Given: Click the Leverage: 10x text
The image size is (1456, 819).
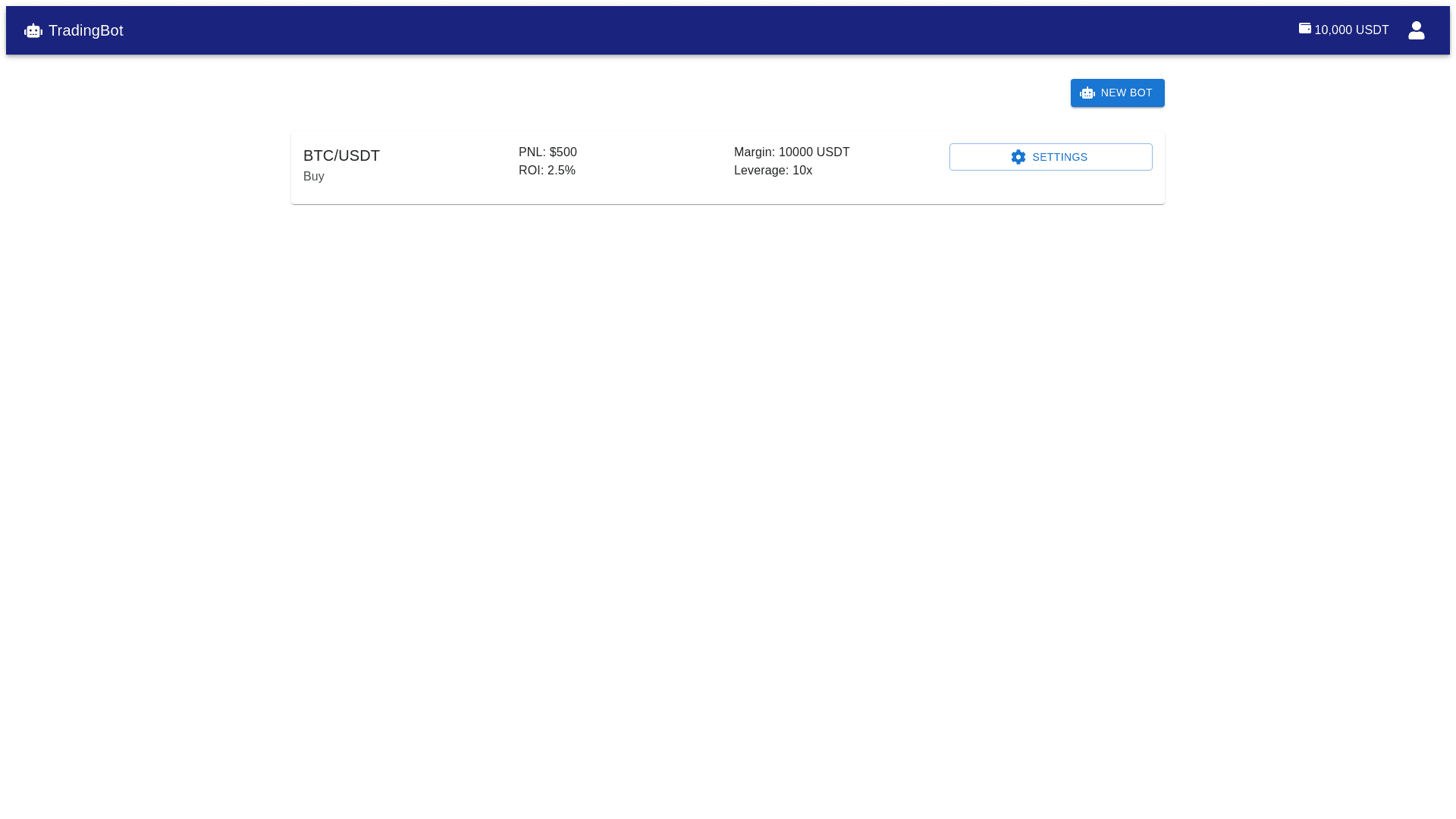Looking at the screenshot, I should 773,171.
